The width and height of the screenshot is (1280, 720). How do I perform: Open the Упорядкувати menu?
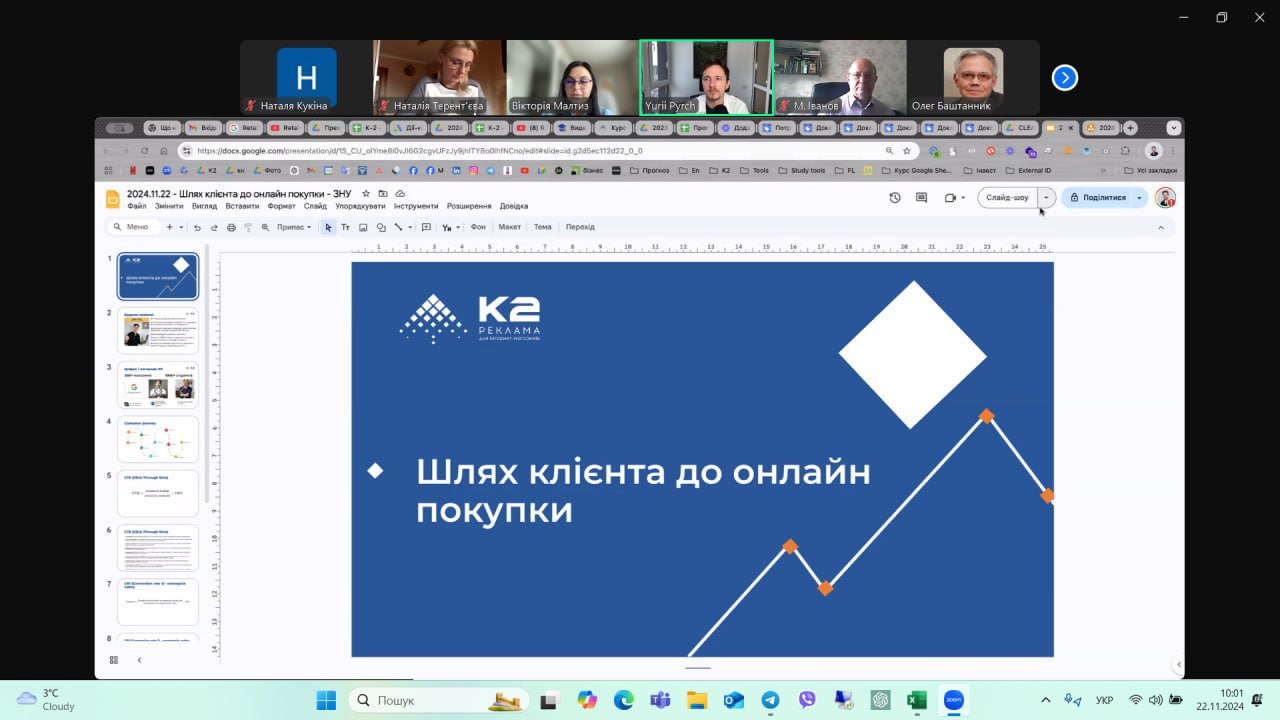(360, 206)
